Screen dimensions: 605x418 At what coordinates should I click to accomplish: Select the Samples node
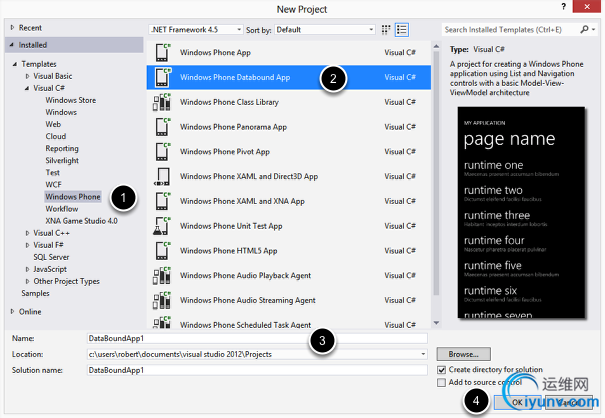click(x=35, y=293)
